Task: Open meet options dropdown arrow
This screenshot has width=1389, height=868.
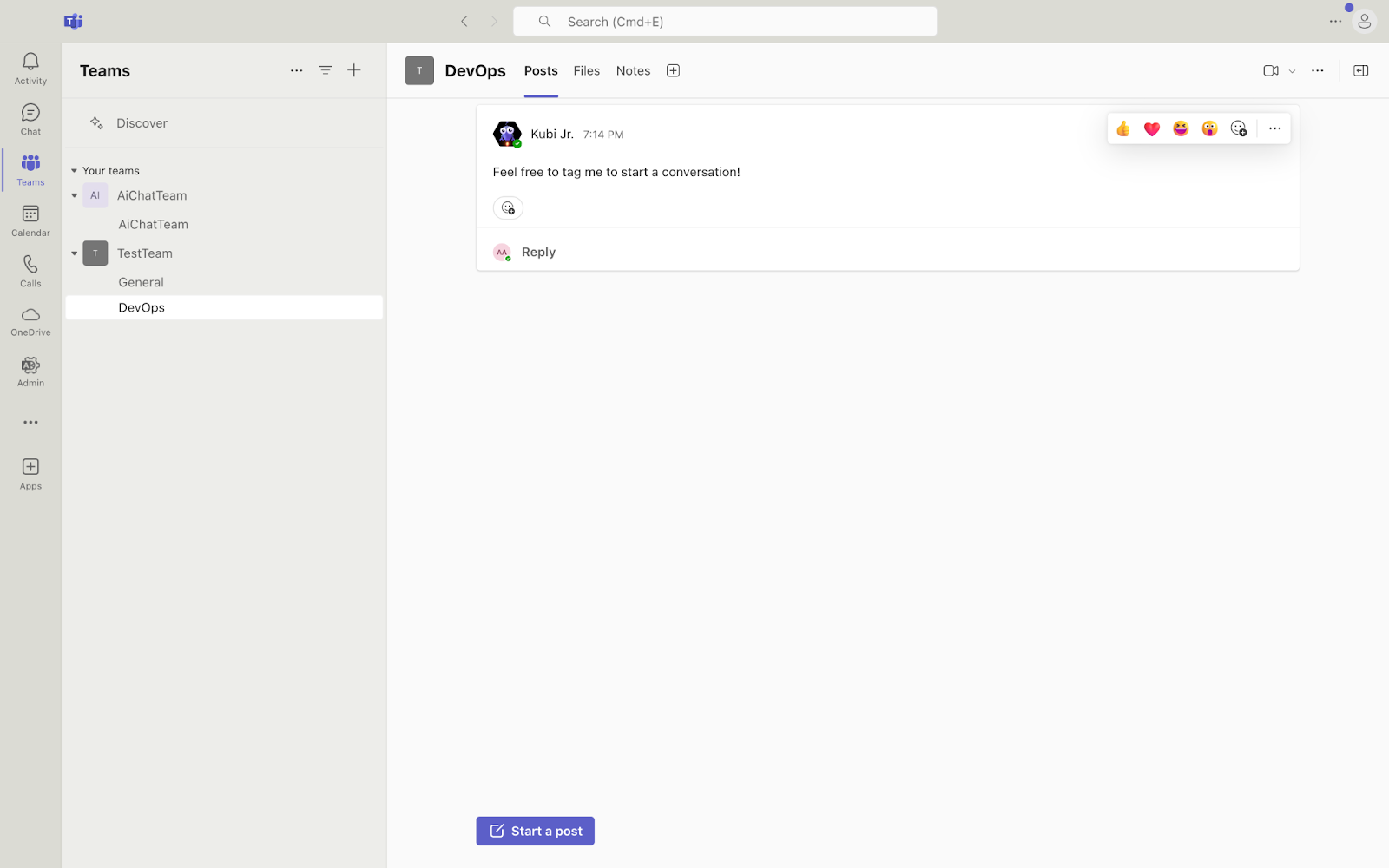Action: [1292, 71]
